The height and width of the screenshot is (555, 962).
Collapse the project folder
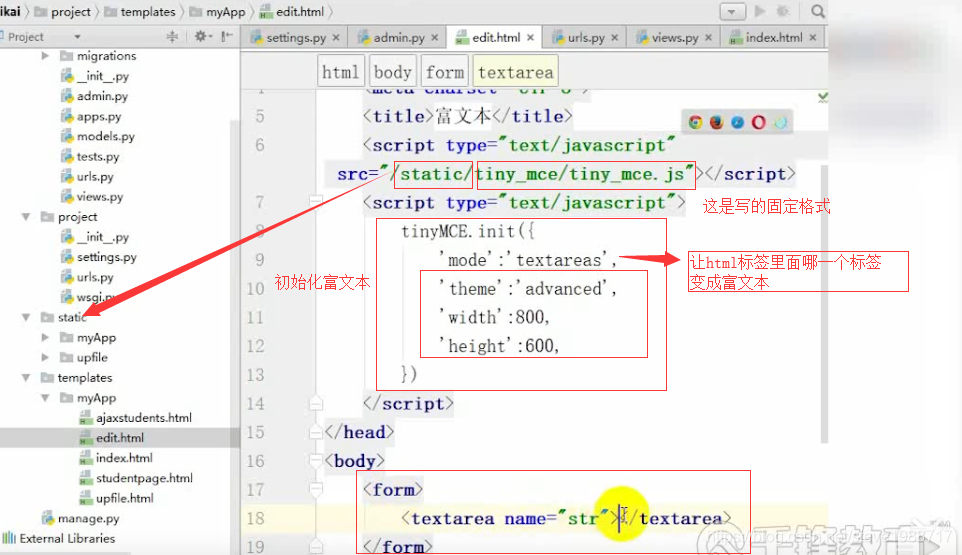point(26,216)
